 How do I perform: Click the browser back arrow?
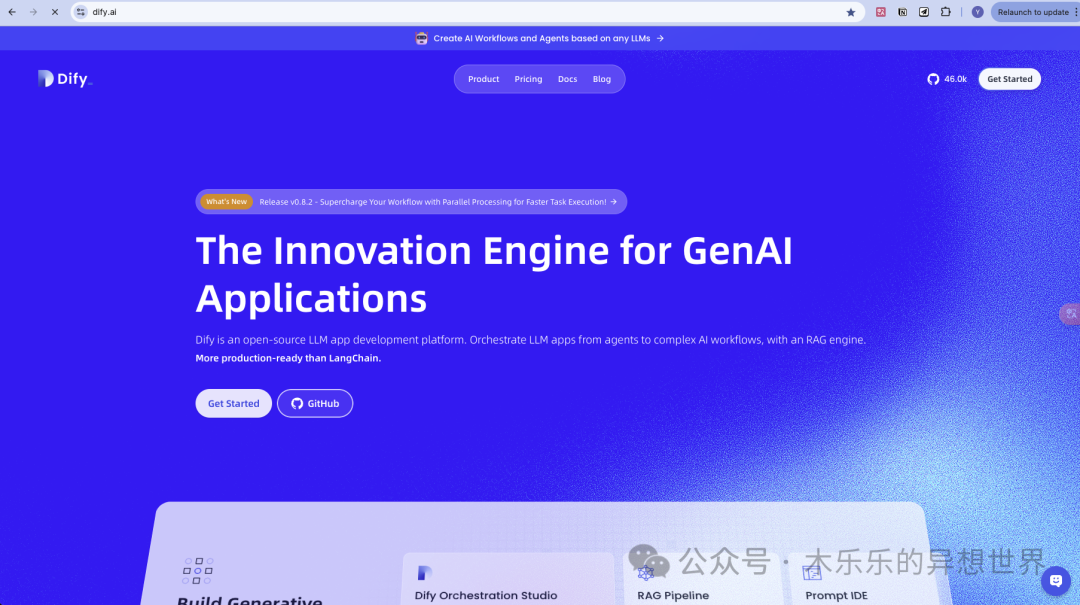coord(12,12)
